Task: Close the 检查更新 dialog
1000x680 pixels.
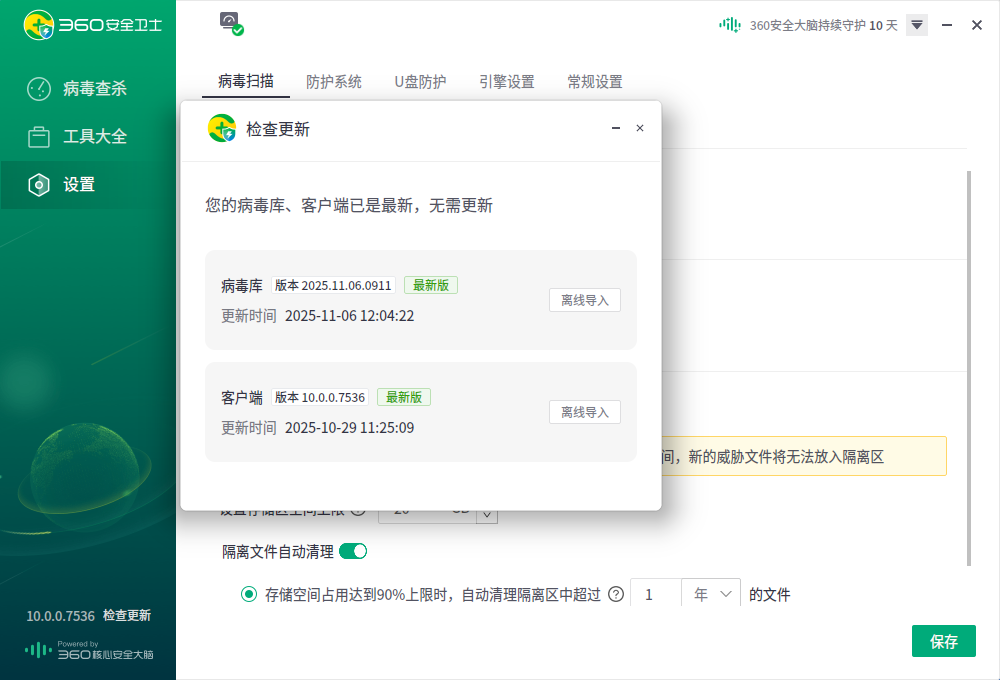Action: [640, 128]
